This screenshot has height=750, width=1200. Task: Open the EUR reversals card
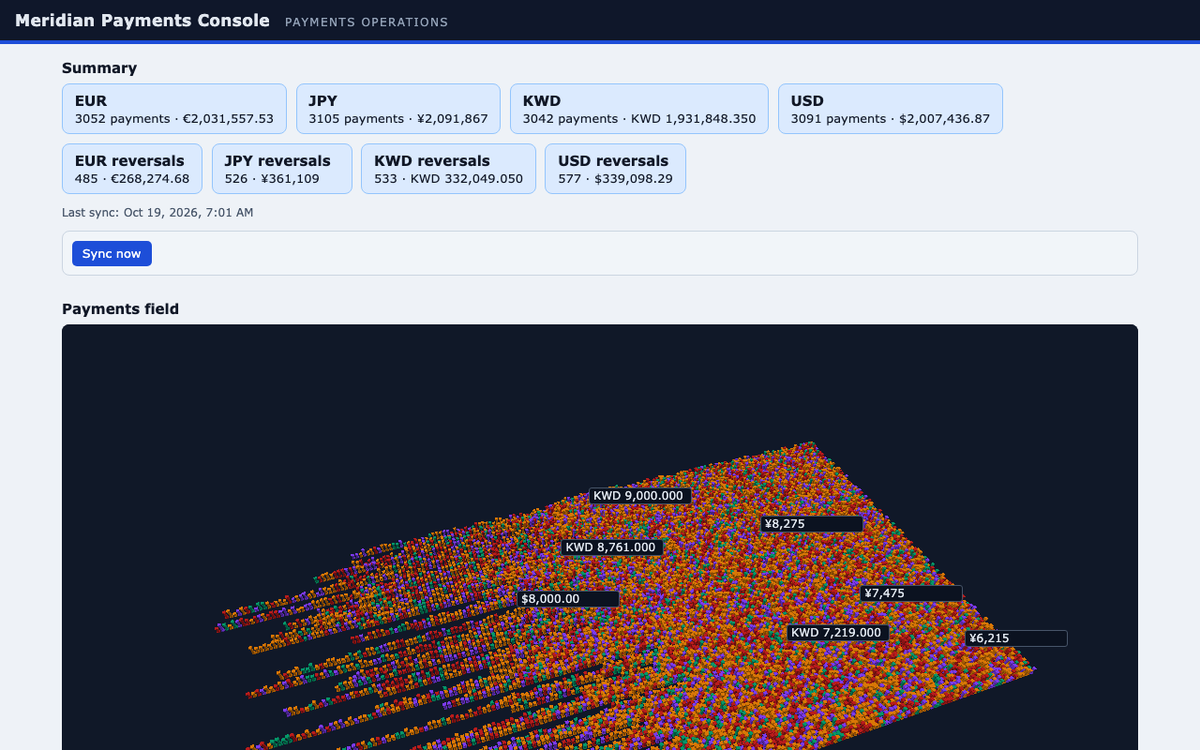coord(132,169)
